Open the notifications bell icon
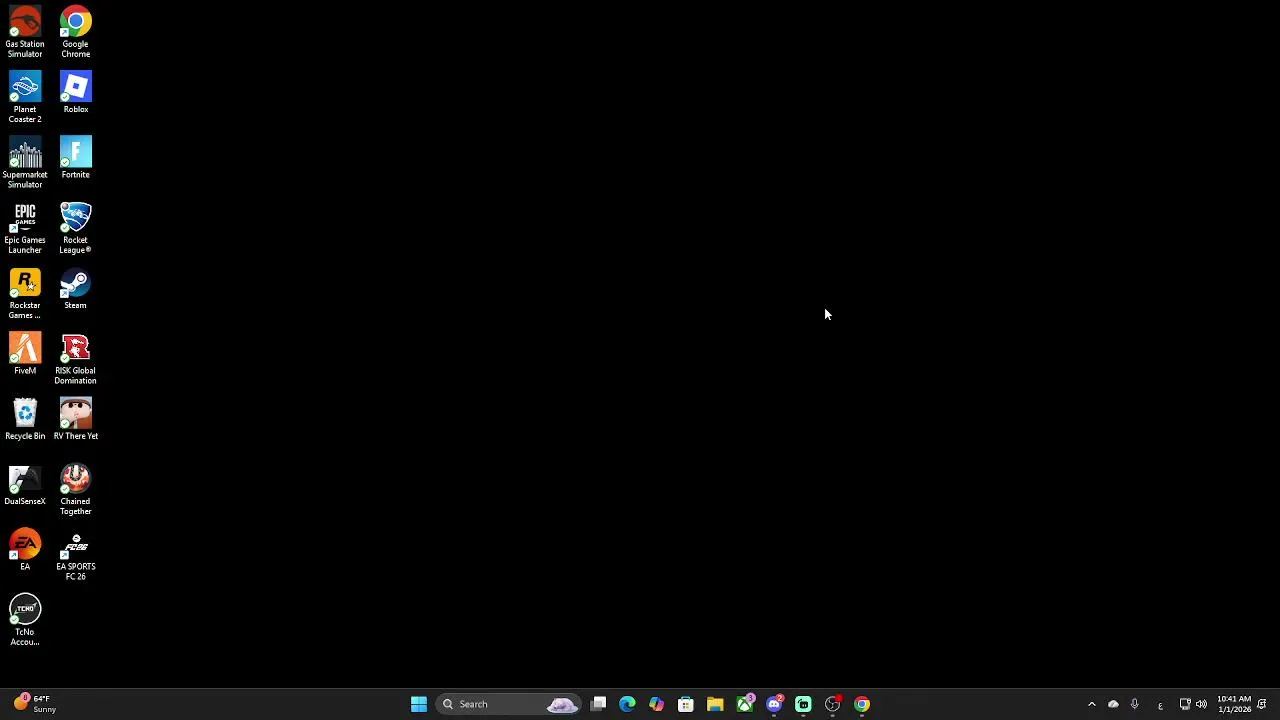 [1262, 704]
